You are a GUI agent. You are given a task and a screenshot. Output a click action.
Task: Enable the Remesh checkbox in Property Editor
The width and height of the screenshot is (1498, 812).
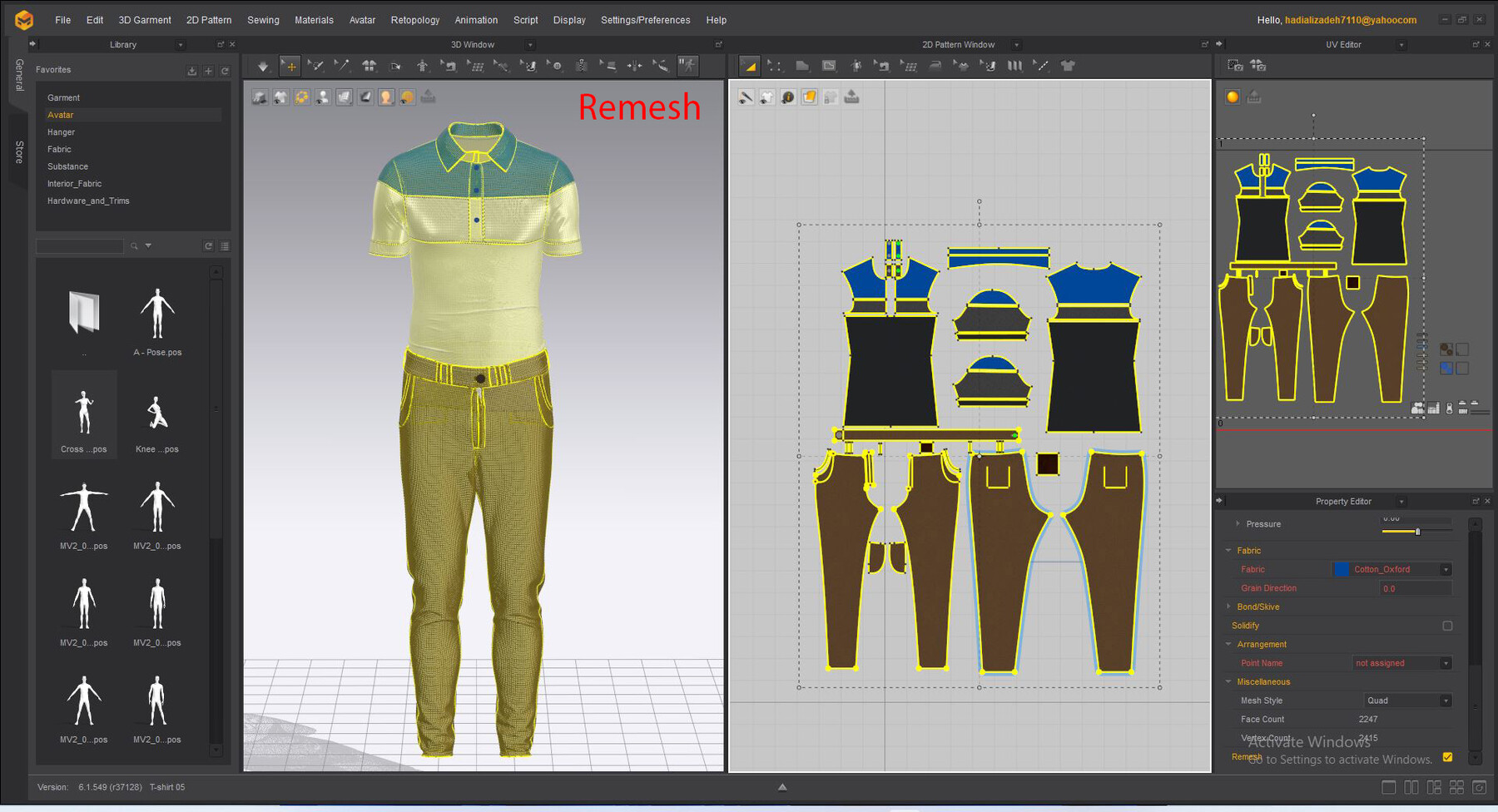pyautogui.click(x=1447, y=757)
